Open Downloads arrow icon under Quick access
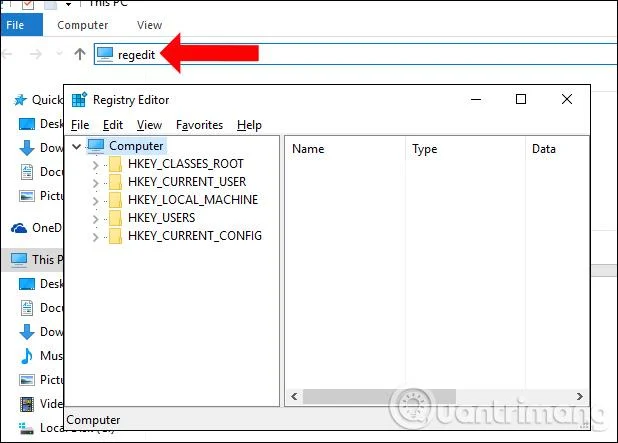The height and width of the screenshot is (443, 618). 27,148
